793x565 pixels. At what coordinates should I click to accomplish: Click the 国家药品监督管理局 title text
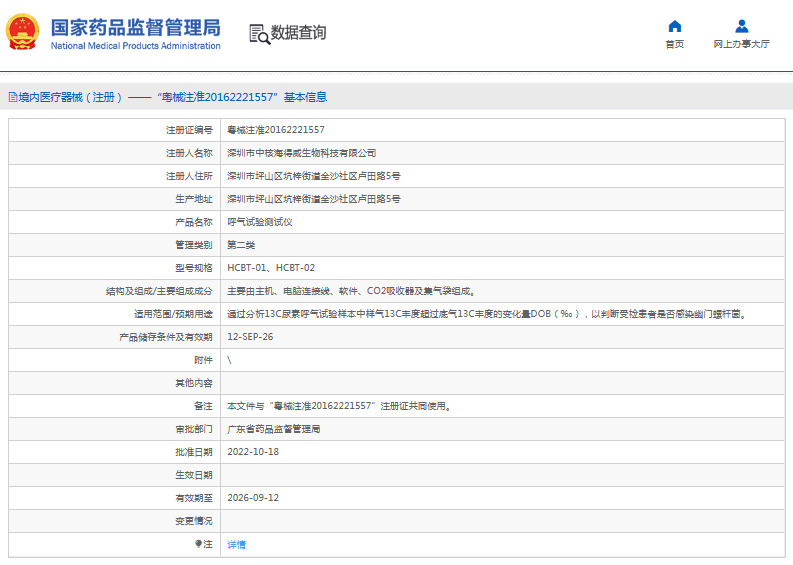point(136,28)
